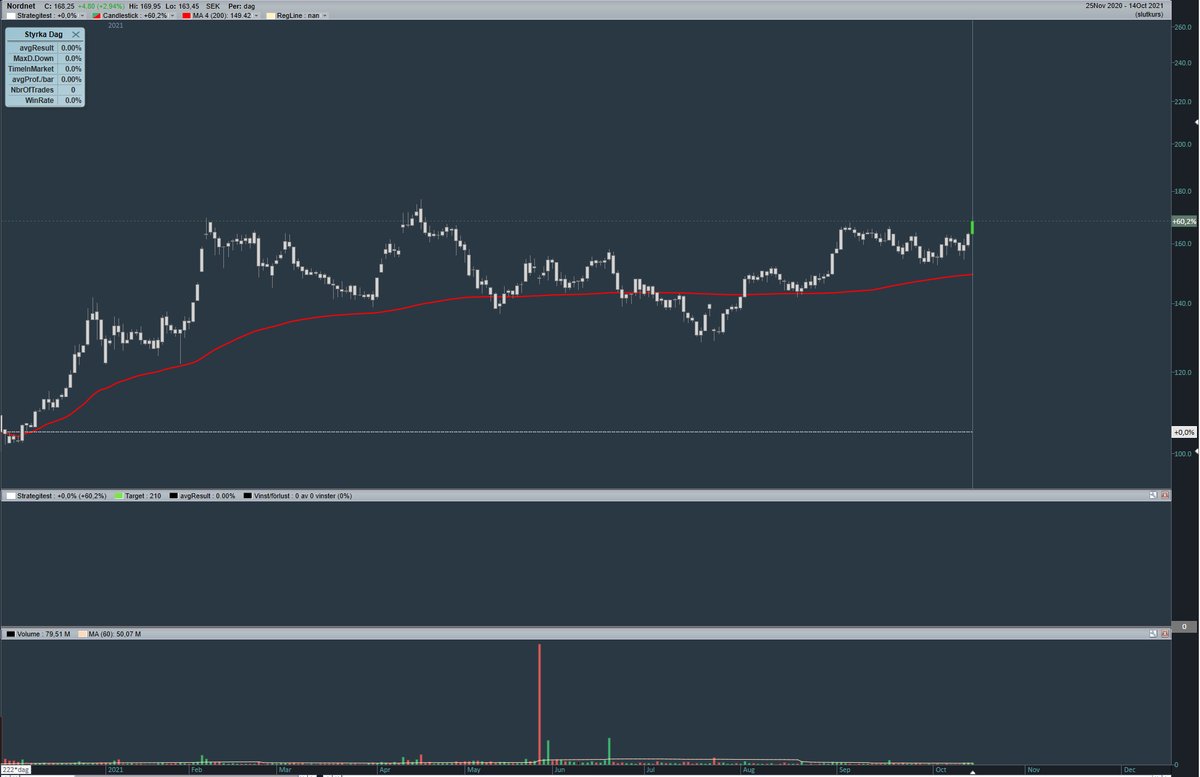Click 'avgResult : 0.00%' in strategy panel header
Image resolution: width=1200 pixels, height=777 pixels.
click(208, 495)
